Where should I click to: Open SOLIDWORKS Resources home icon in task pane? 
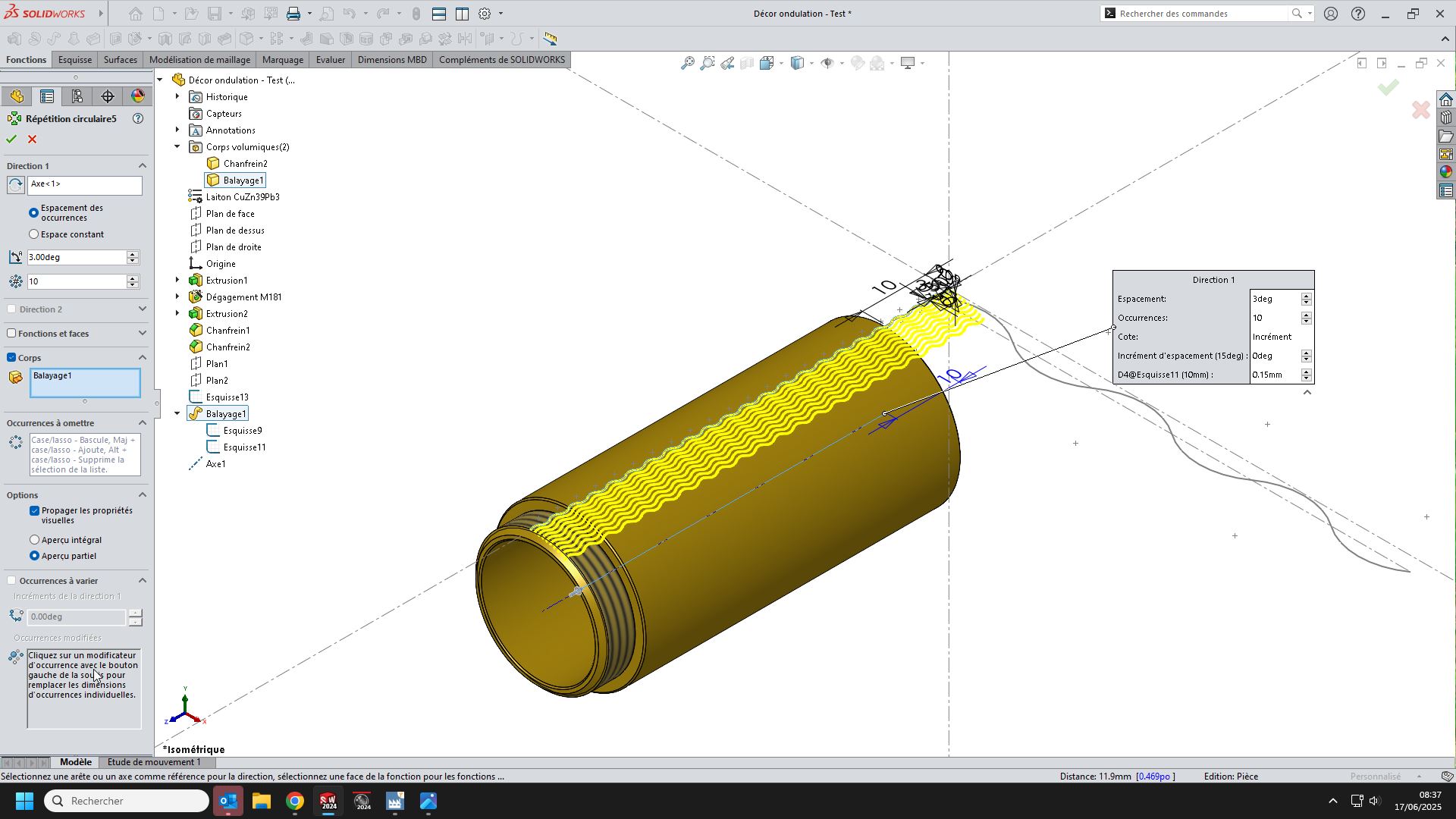click(x=1446, y=100)
